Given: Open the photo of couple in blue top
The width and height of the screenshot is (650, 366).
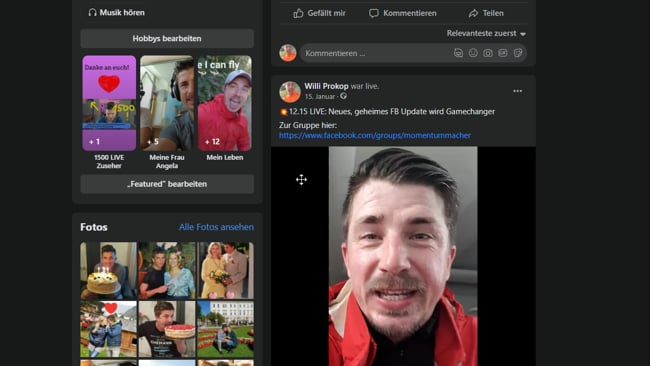Looking at the screenshot, I should 167,270.
